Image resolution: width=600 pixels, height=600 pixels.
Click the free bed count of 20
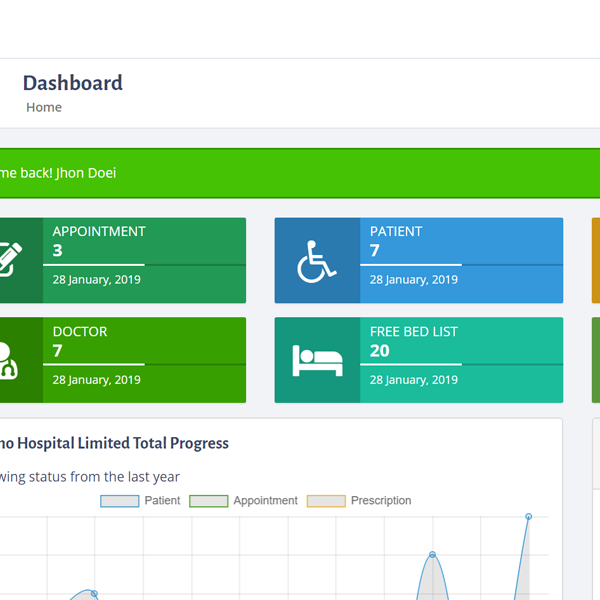(x=380, y=351)
